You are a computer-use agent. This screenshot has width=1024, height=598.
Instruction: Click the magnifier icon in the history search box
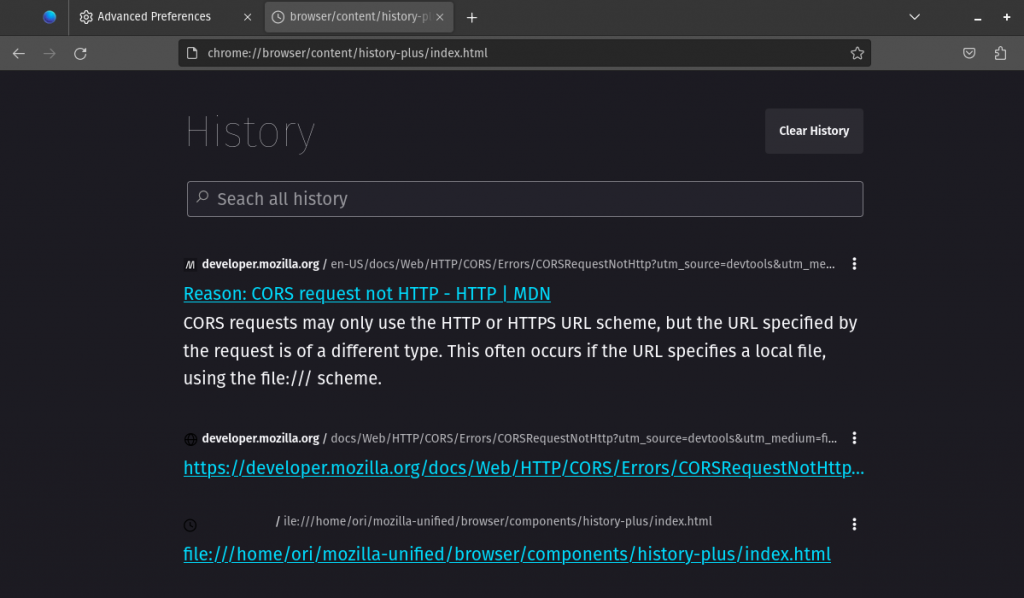click(202, 197)
